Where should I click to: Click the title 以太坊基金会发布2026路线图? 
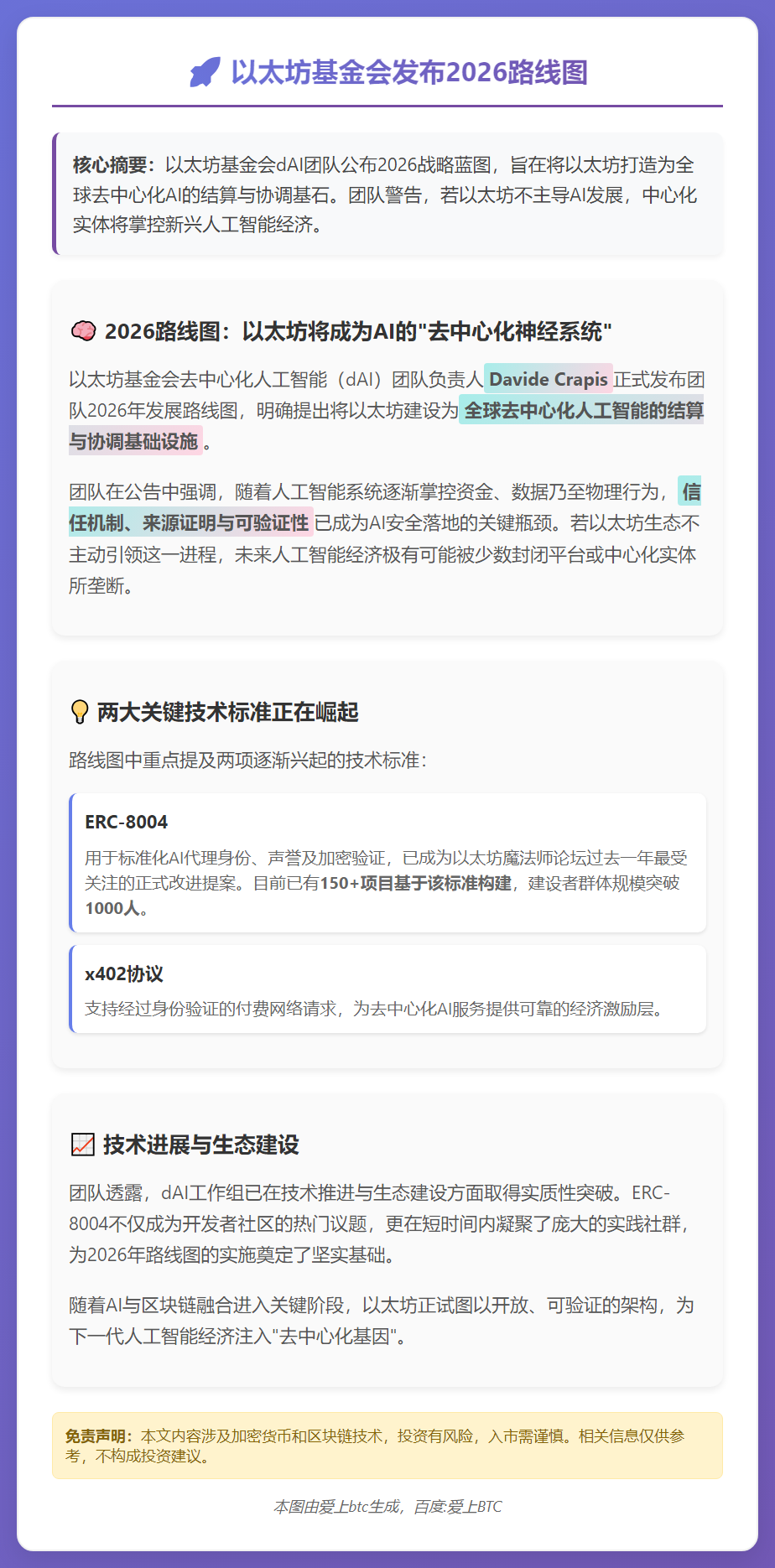pos(409,72)
